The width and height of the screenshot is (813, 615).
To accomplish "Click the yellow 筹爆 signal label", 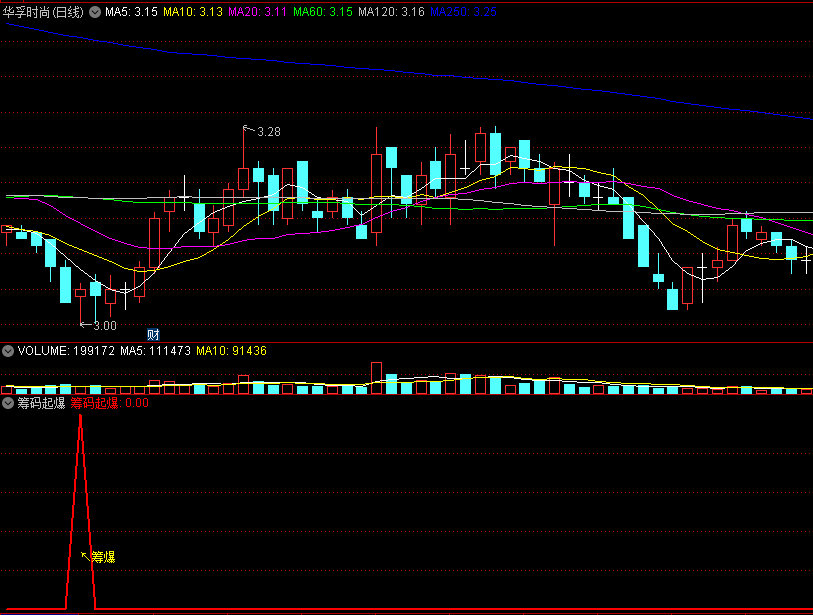I will (x=103, y=557).
